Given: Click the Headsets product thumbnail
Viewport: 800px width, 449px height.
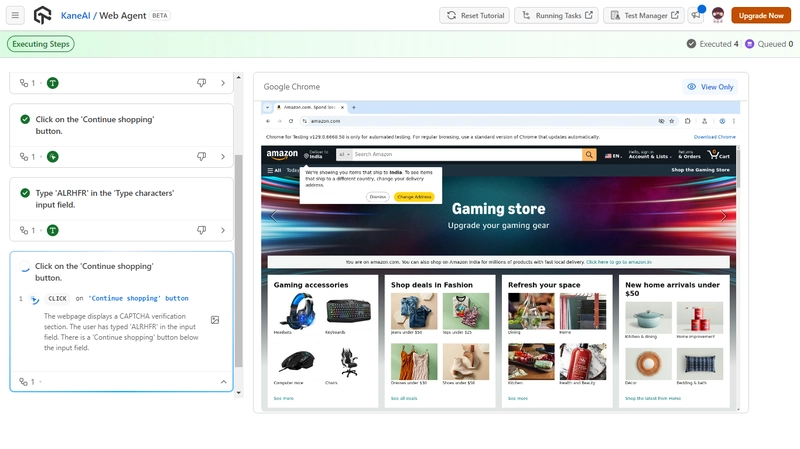Looking at the screenshot, I should tap(297, 311).
